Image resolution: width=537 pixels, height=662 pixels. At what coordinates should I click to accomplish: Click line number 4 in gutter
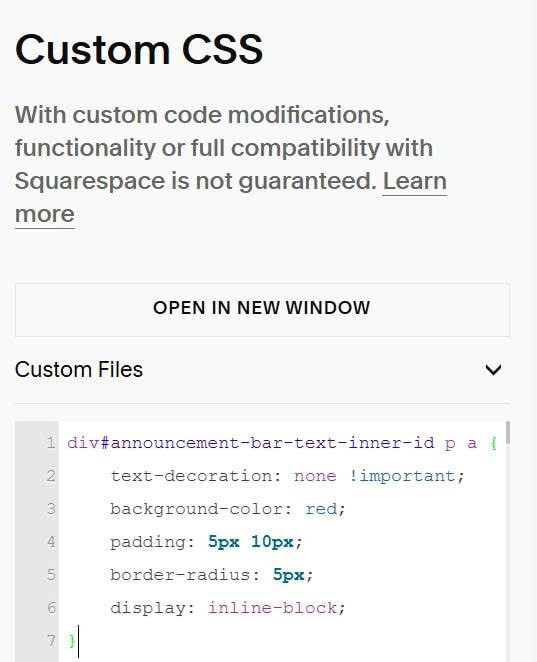[x=51, y=542]
